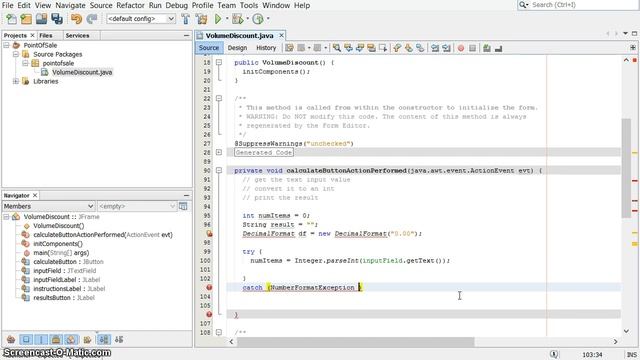Click the New File toolbar icon
Viewport: 640px width, 360px height.
point(11,19)
